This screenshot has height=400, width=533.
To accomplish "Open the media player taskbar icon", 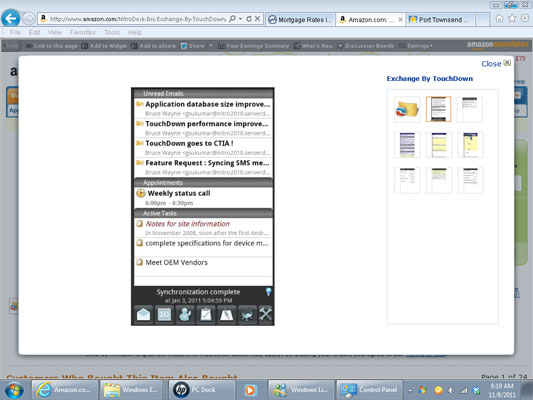I will coord(251,390).
